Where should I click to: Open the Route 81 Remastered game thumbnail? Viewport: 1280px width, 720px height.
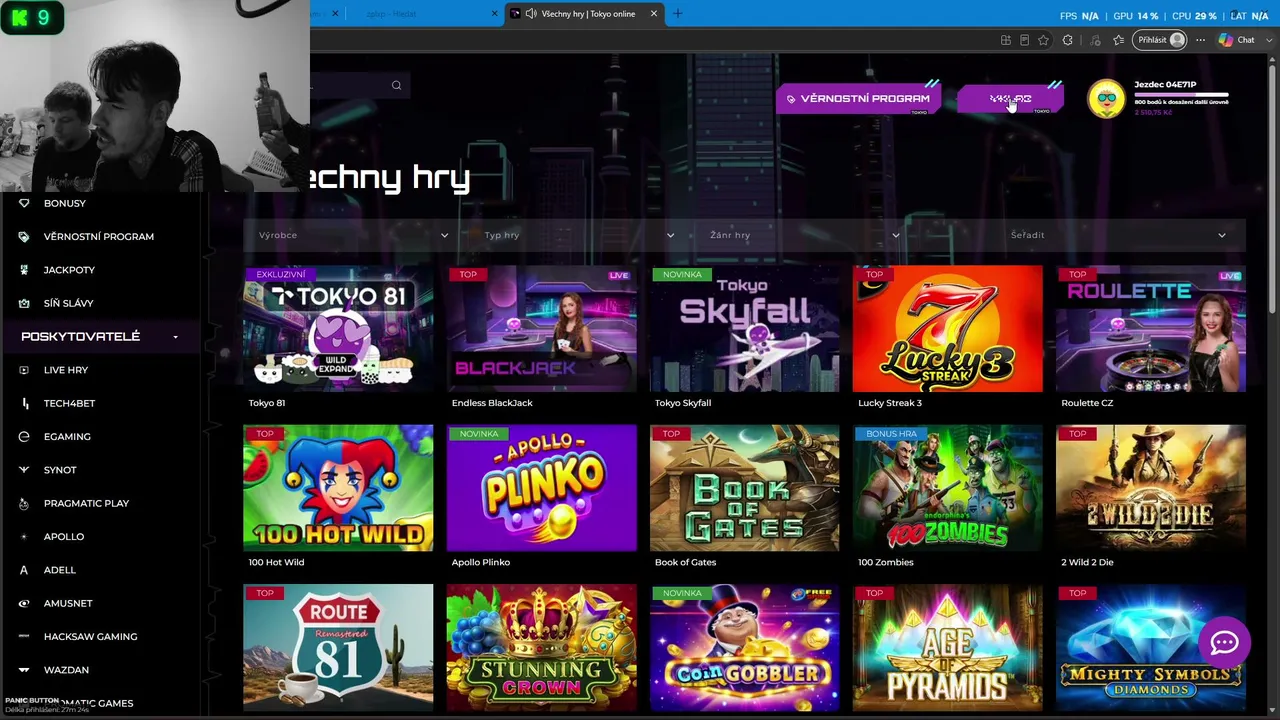pos(338,648)
